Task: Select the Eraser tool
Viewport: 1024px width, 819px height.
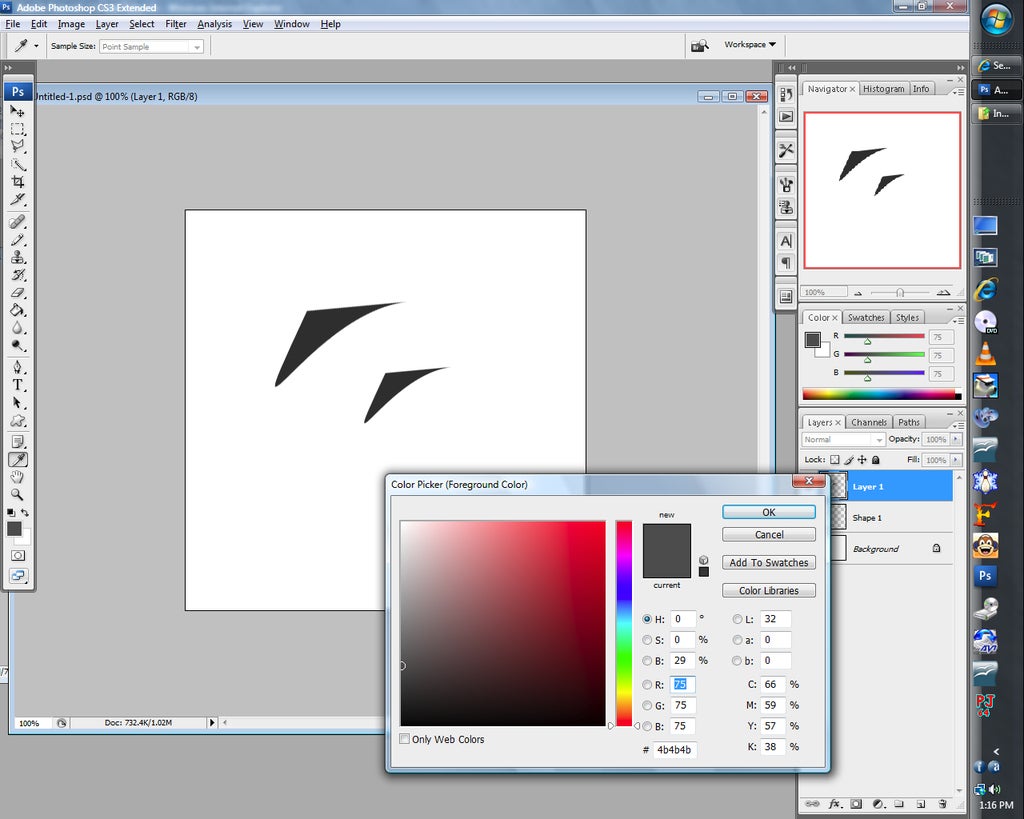Action: coord(18,294)
